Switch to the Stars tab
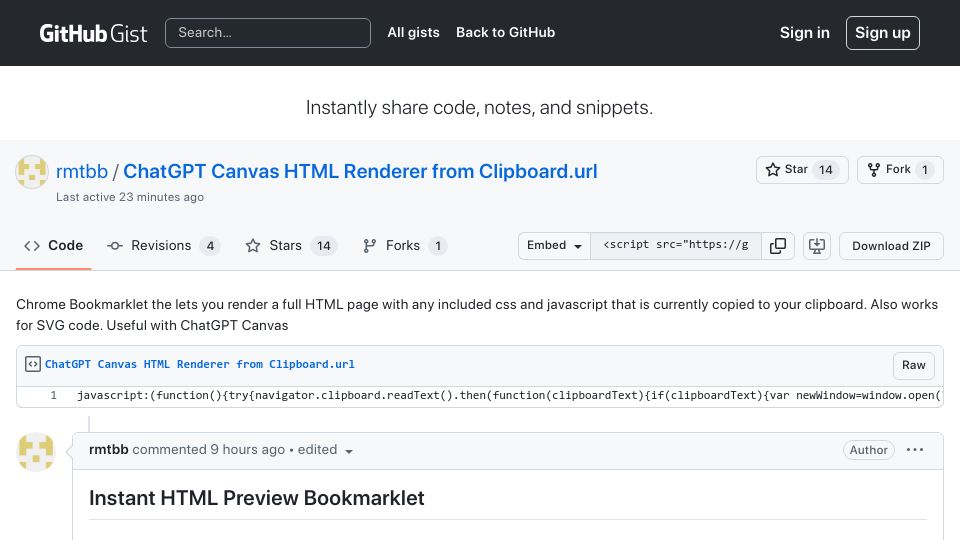The image size is (960, 540). click(291, 246)
